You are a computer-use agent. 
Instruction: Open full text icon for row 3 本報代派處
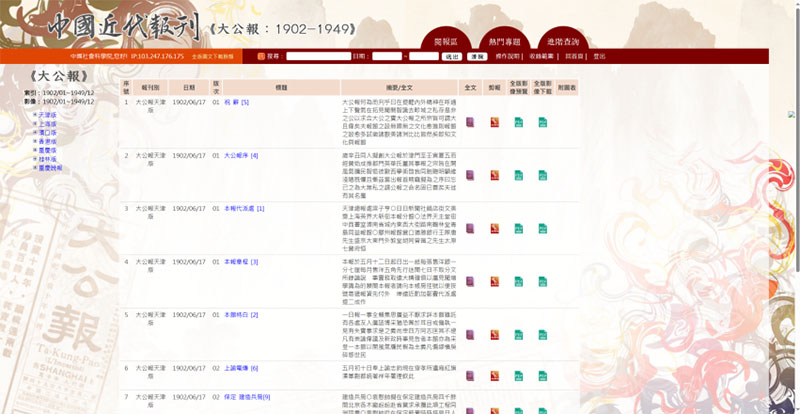[x=470, y=228]
